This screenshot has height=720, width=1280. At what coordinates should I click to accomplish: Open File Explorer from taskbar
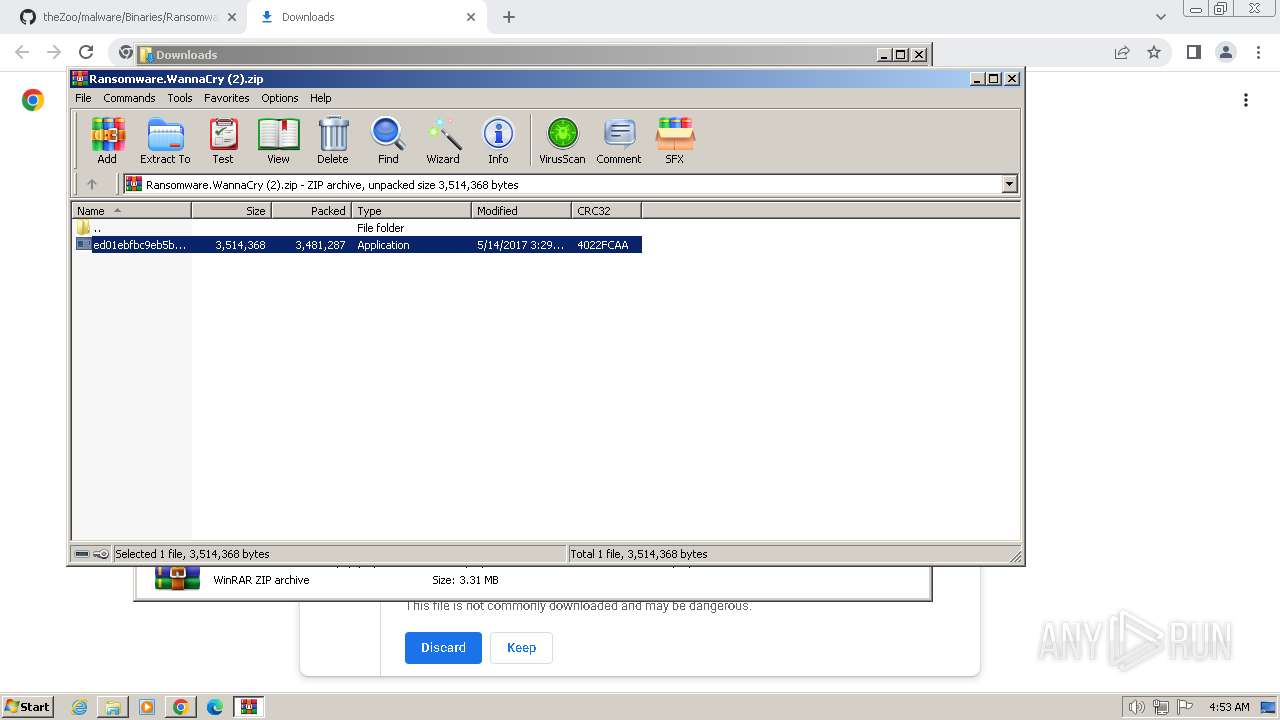click(x=113, y=707)
